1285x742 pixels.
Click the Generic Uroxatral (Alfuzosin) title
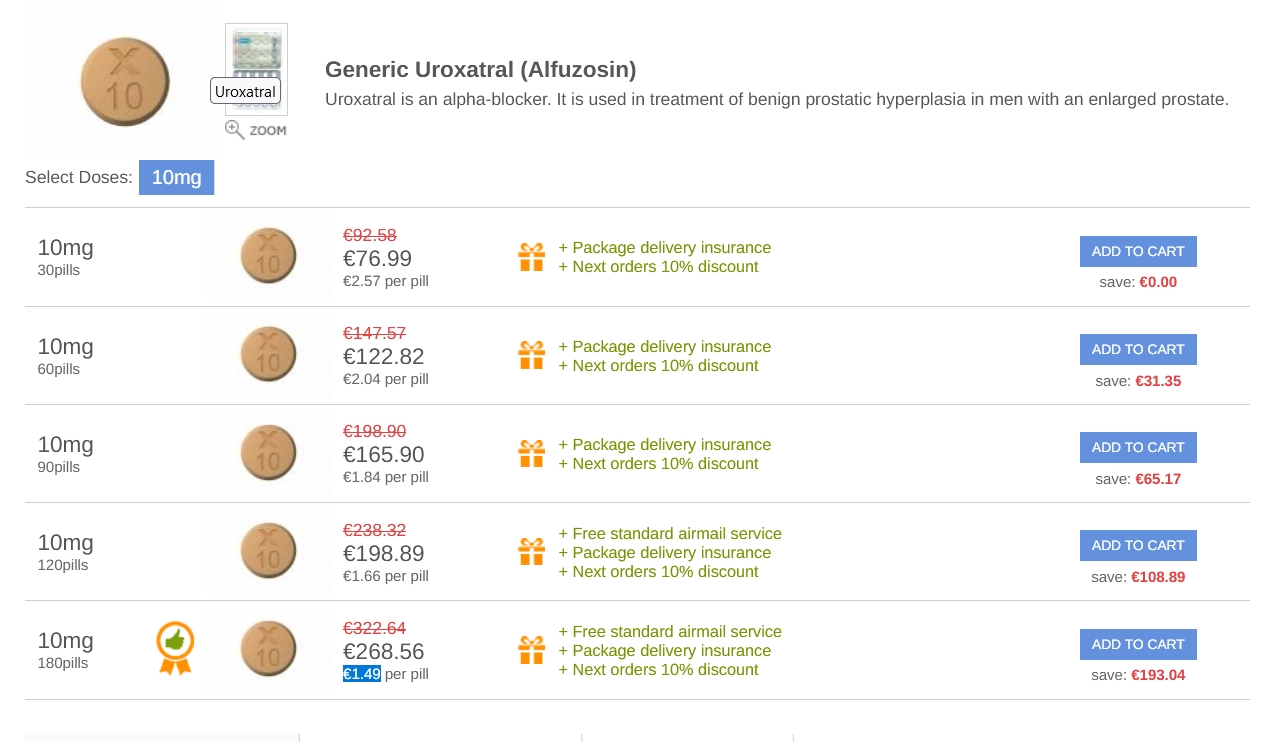[x=481, y=70]
